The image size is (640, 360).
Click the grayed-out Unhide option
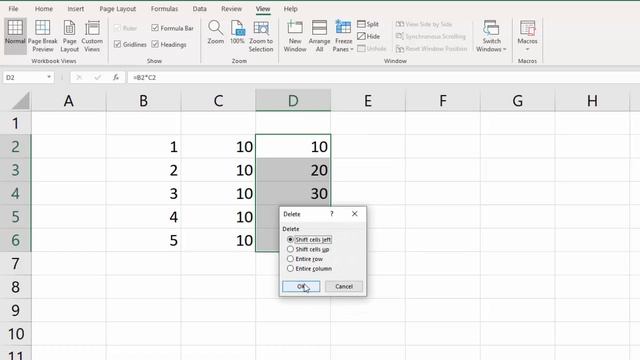[372, 49]
